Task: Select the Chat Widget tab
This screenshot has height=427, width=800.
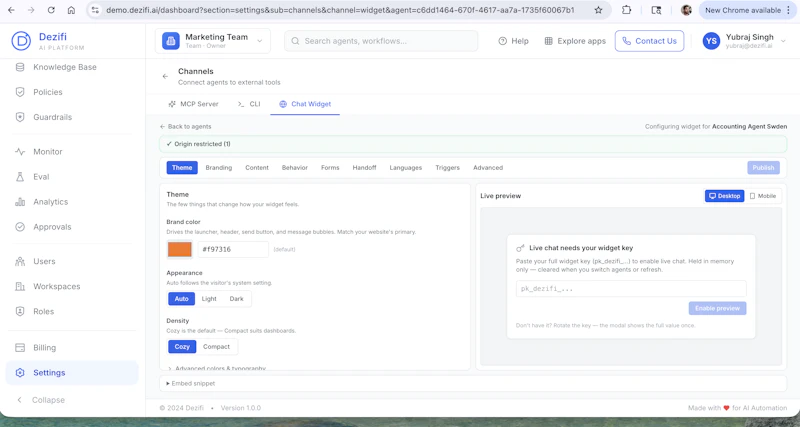Action: [x=305, y=104]
